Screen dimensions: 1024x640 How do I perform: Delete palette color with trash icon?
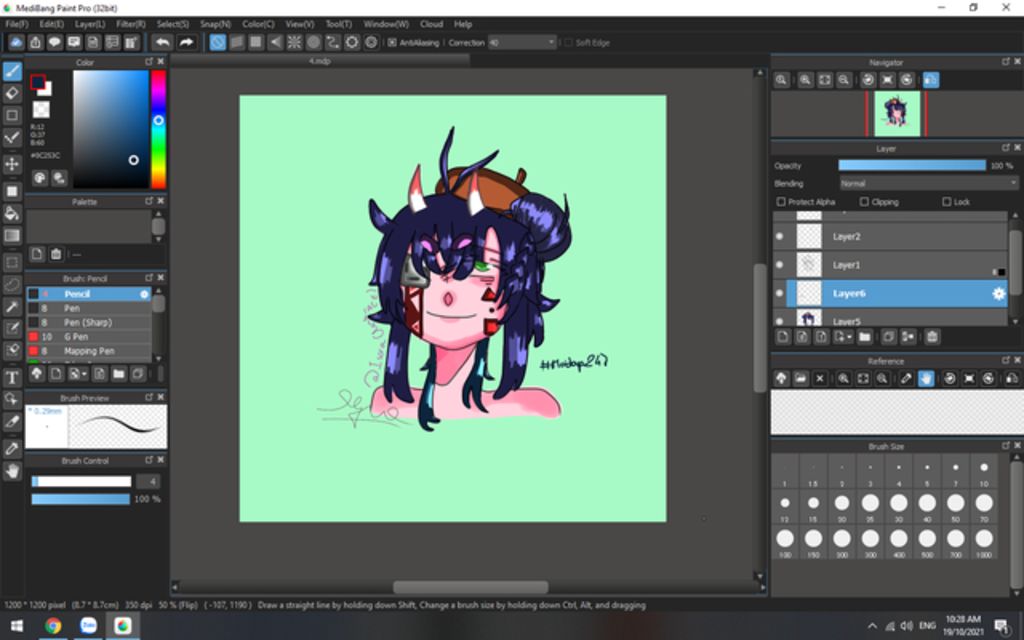tap(56, 254)
